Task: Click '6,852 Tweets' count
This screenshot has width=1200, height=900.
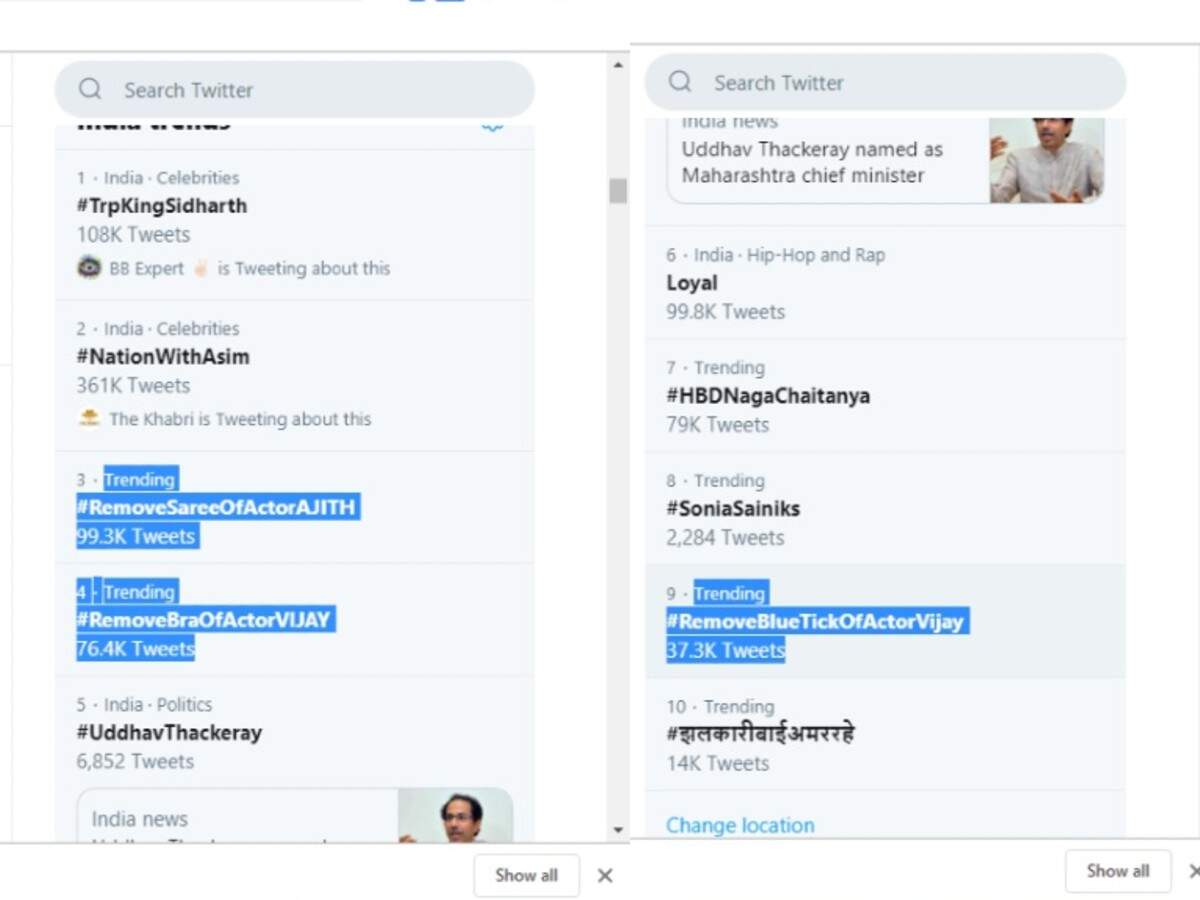Action: click(135, 762)
